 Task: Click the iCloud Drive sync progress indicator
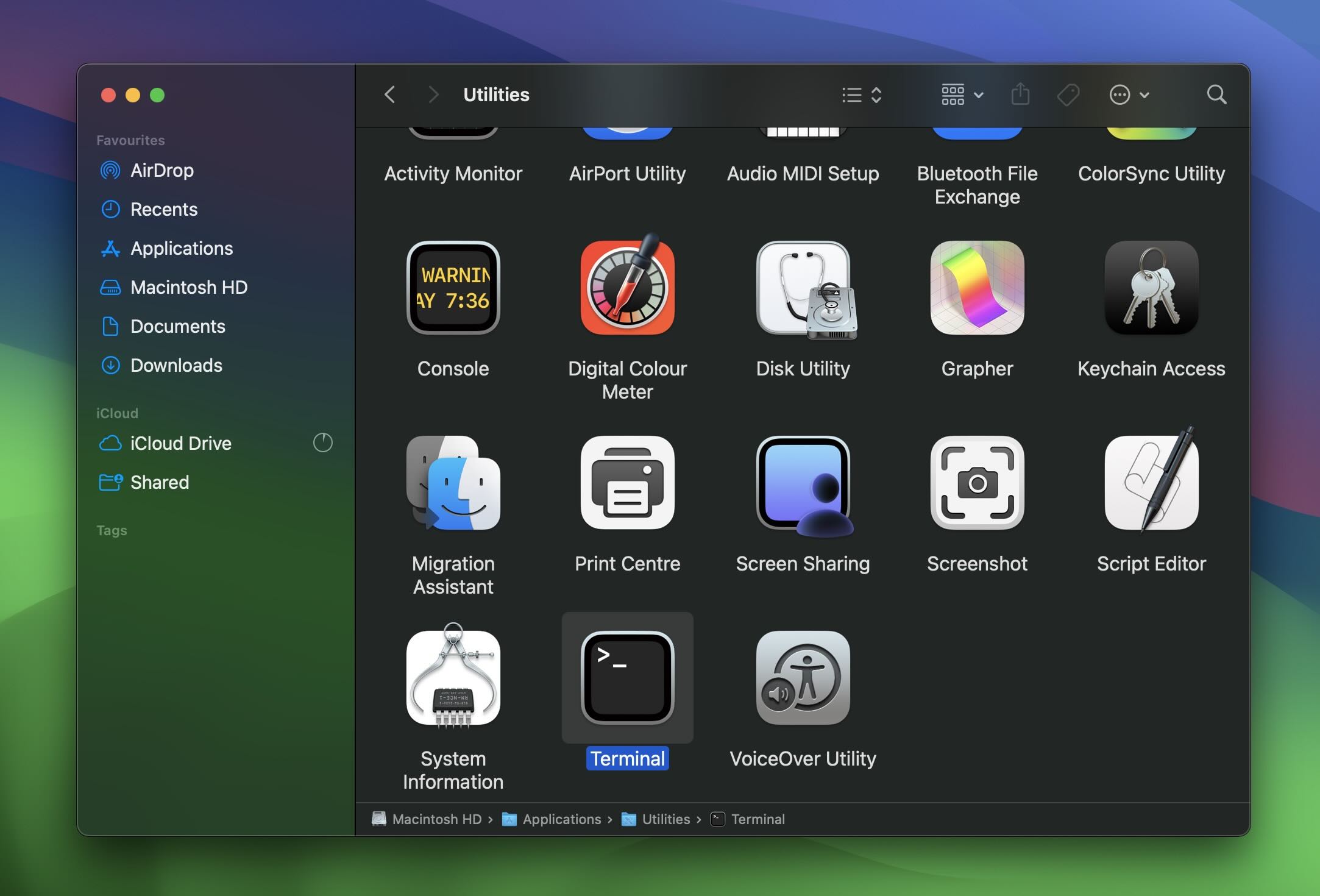coord(322,443)
